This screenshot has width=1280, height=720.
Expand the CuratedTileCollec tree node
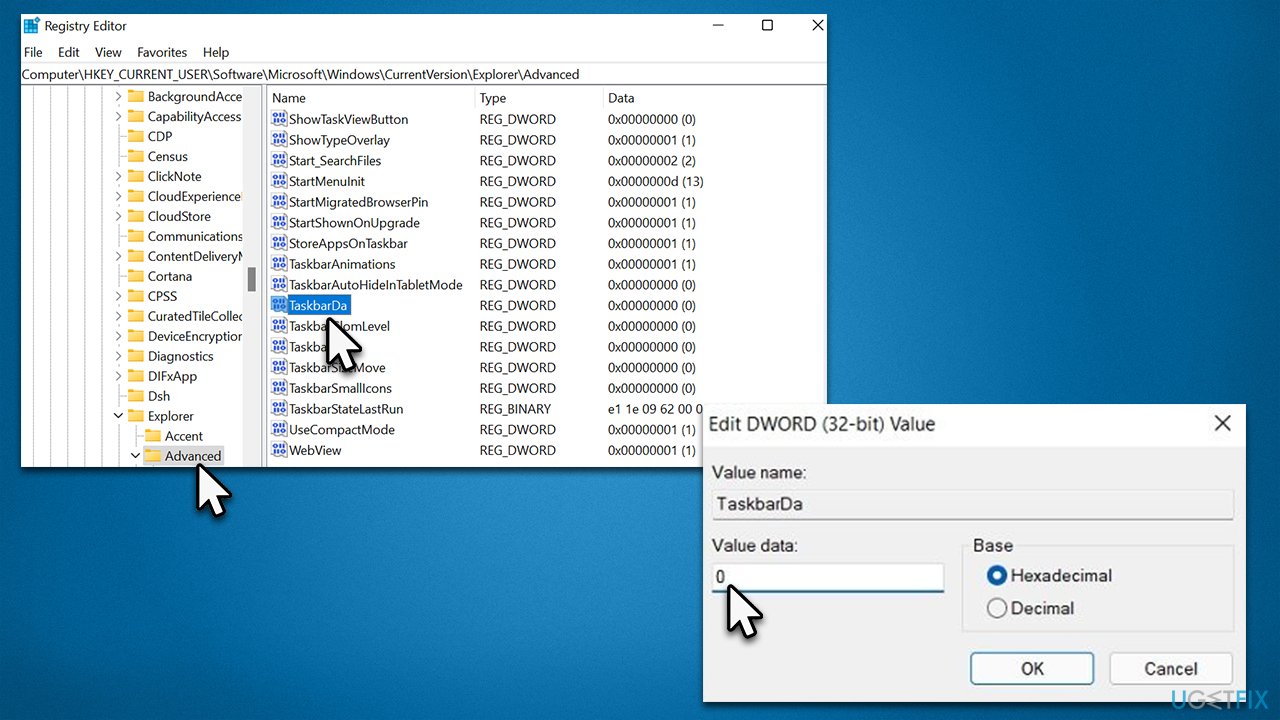tap(117, 316)
